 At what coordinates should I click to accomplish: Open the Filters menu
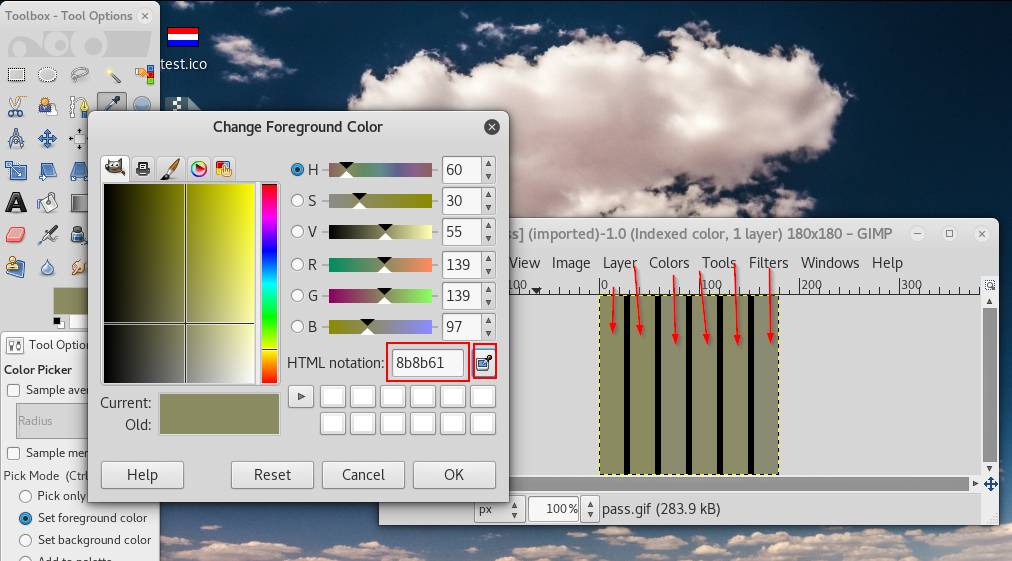click(768, 263)
